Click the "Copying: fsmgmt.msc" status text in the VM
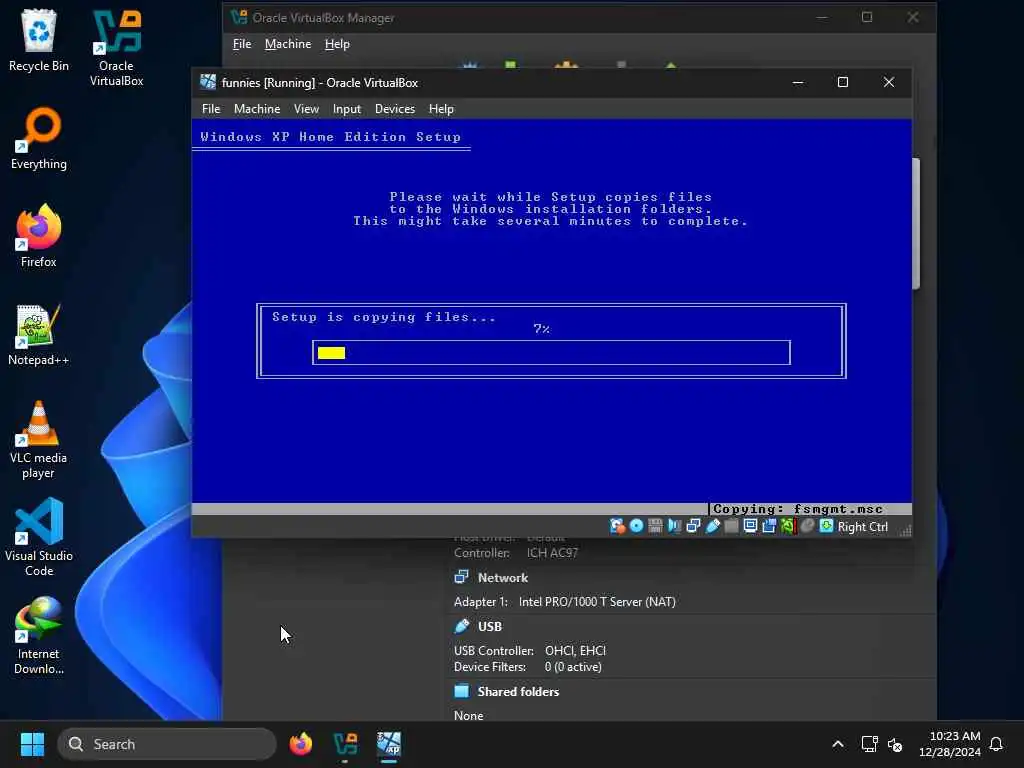This screenshot has width=1024, height=768. 798,509
